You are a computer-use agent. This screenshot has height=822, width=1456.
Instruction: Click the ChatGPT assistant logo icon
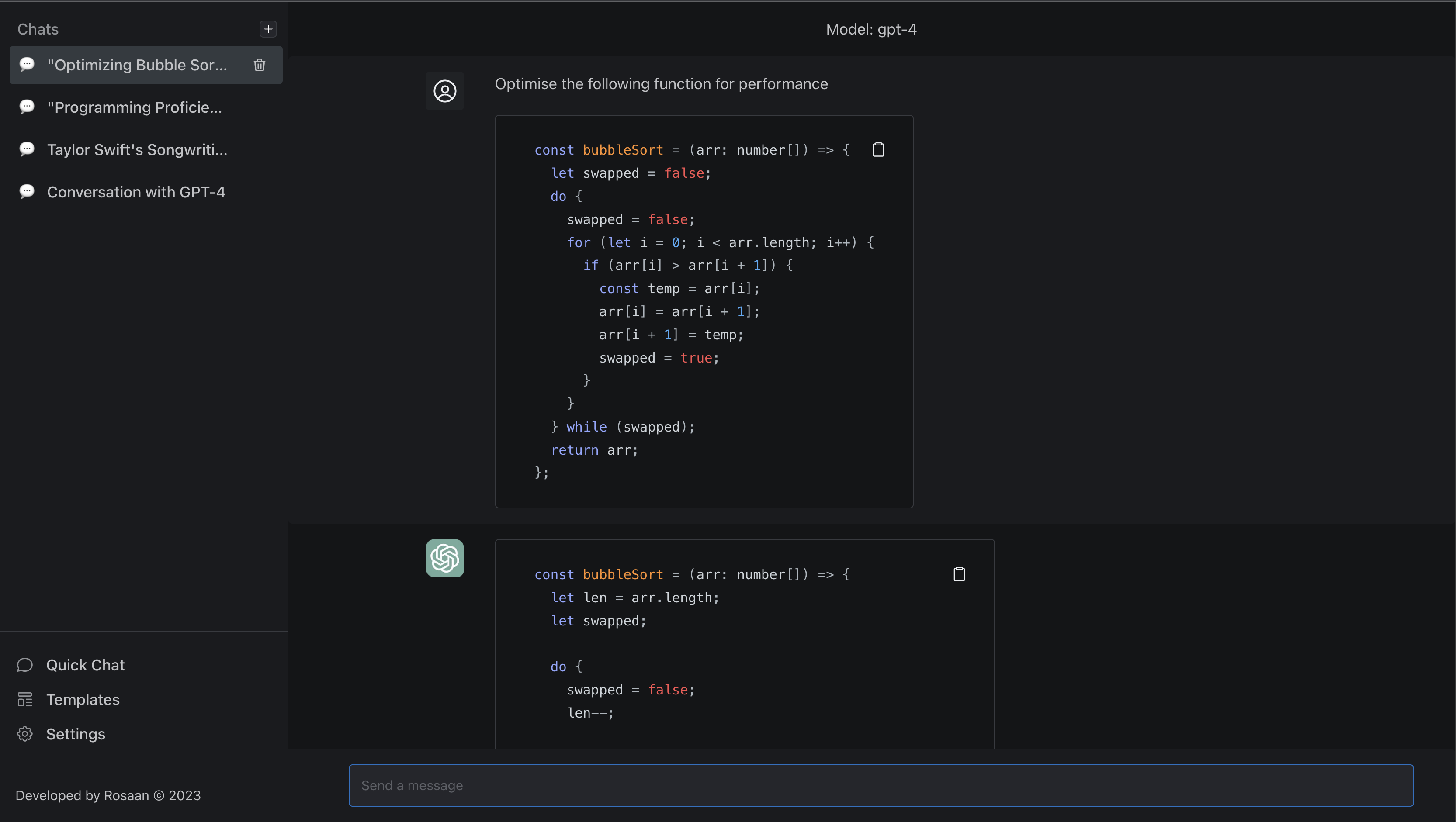(x=445, y=558)
